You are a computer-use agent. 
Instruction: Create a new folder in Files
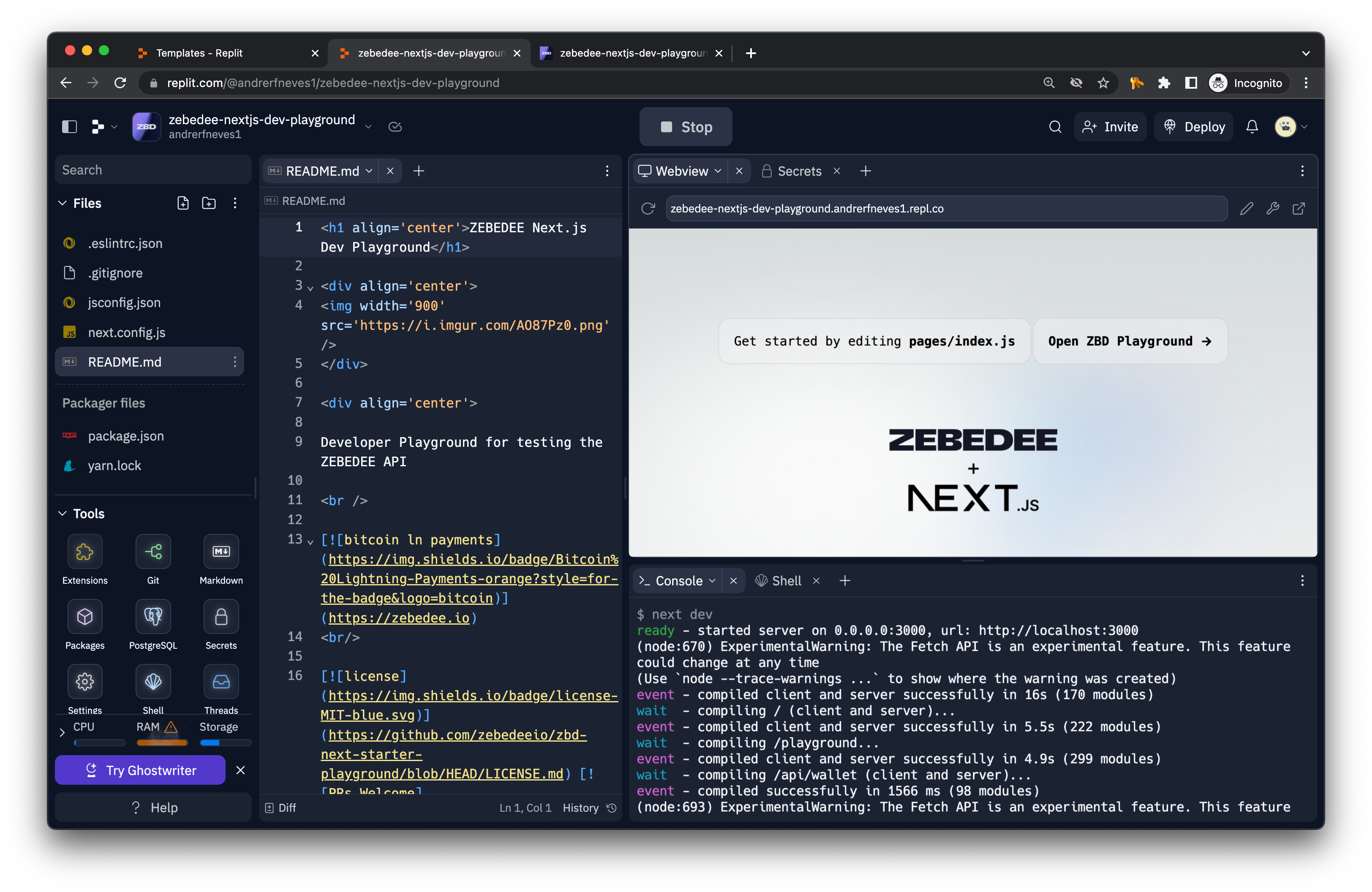(x=209, y=203)
